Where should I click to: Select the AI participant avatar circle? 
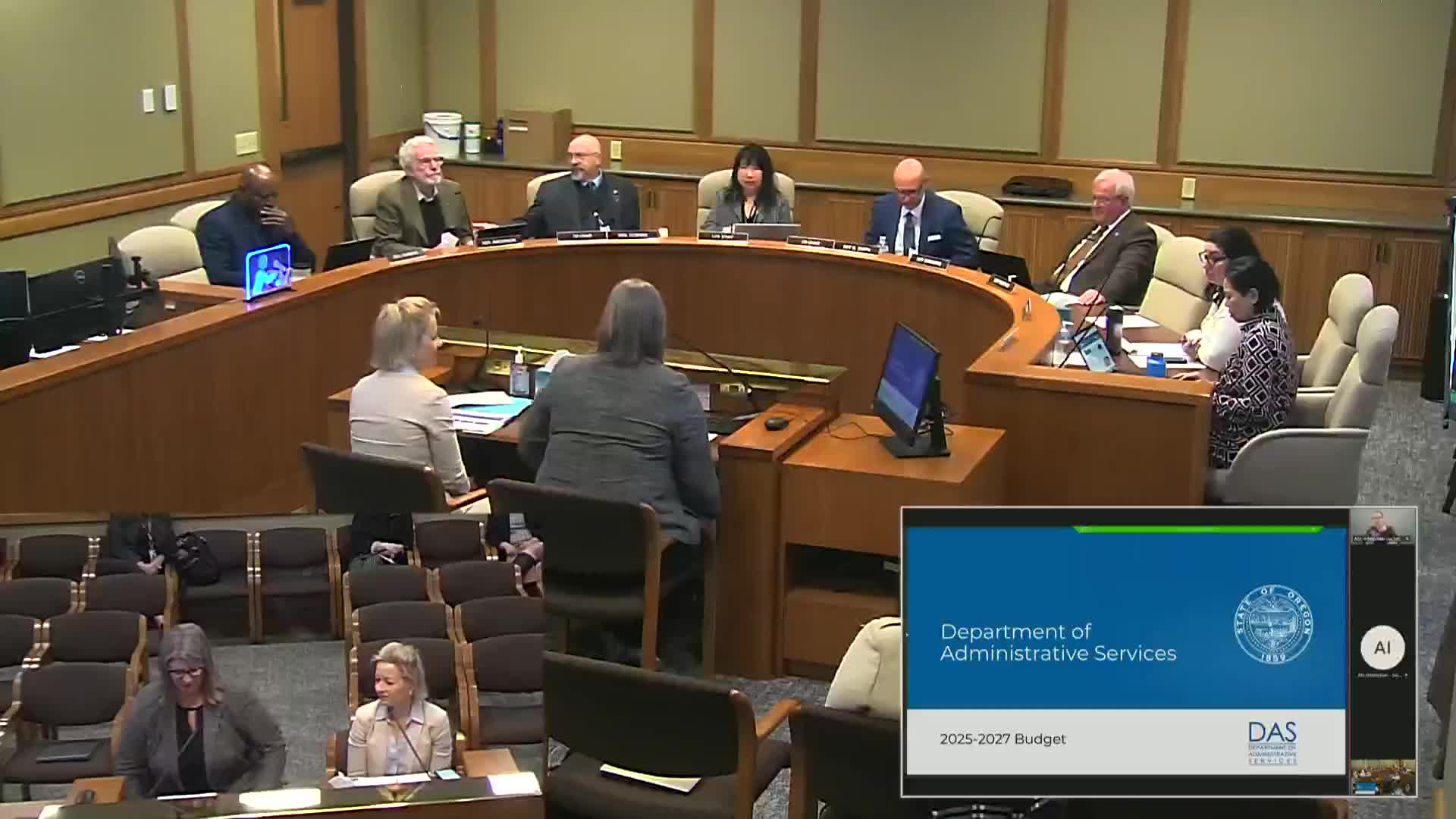click(x=1382, y=647)
